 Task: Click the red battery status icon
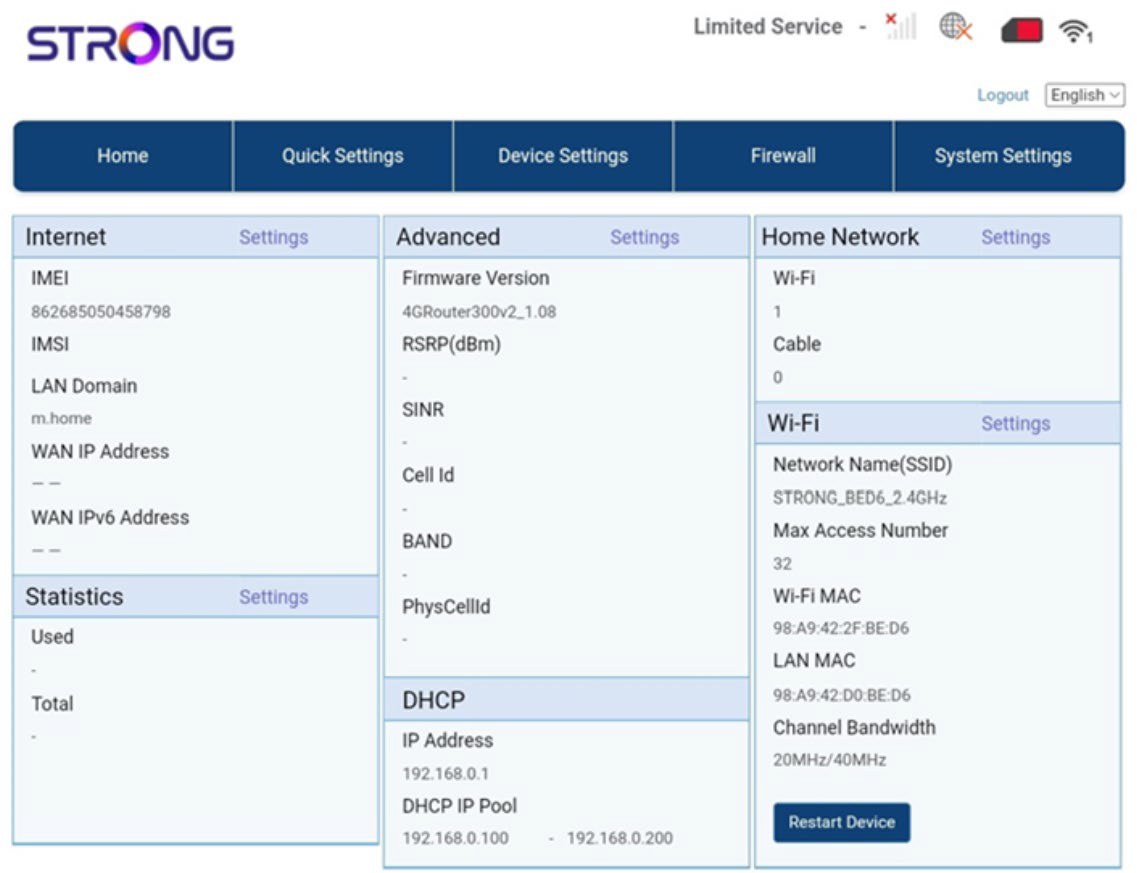pyautogui.click(x=1022, y=30)
